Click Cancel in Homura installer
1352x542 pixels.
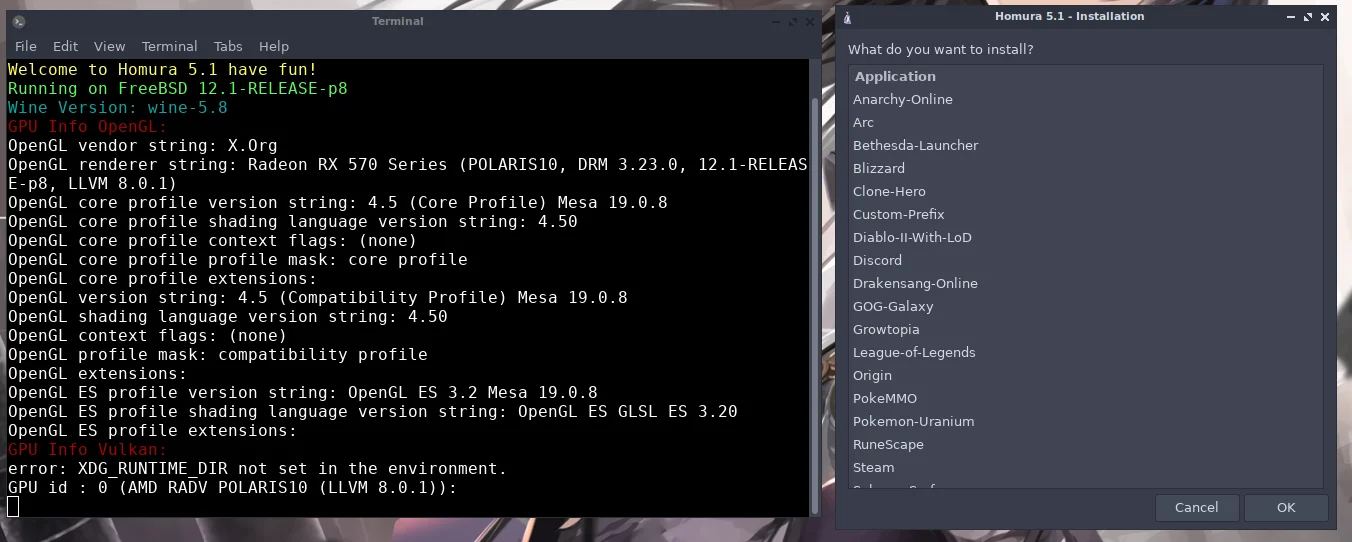click(x=1196, y=507)
